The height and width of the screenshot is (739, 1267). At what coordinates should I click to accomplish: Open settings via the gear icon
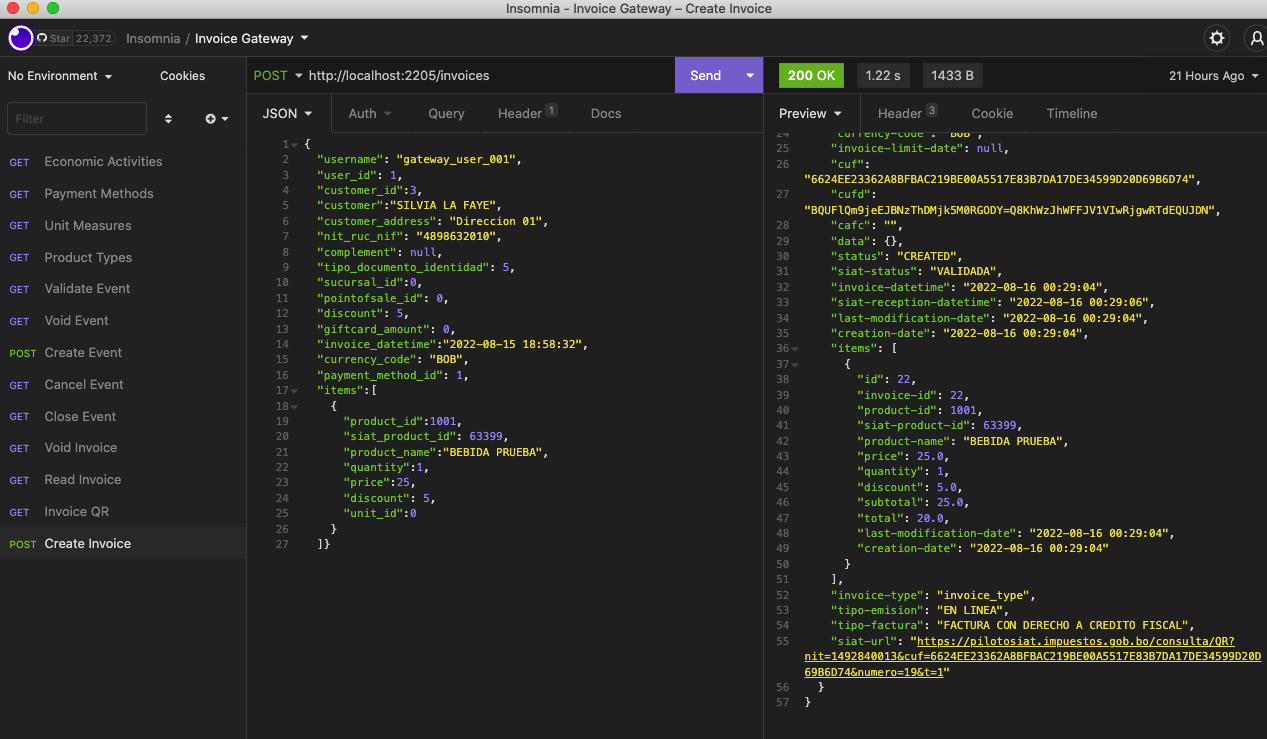coord(1216,38)
